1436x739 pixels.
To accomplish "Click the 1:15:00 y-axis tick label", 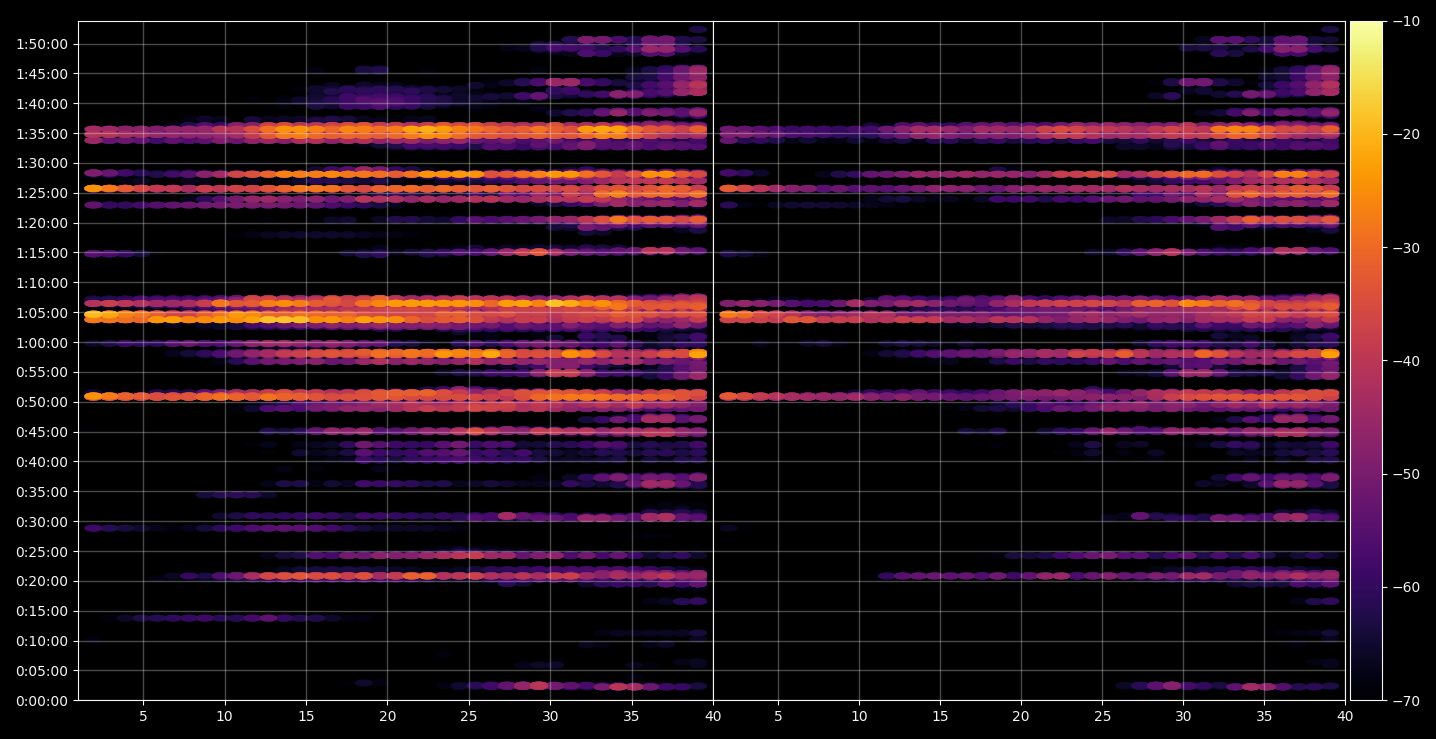I will [42, 253].
